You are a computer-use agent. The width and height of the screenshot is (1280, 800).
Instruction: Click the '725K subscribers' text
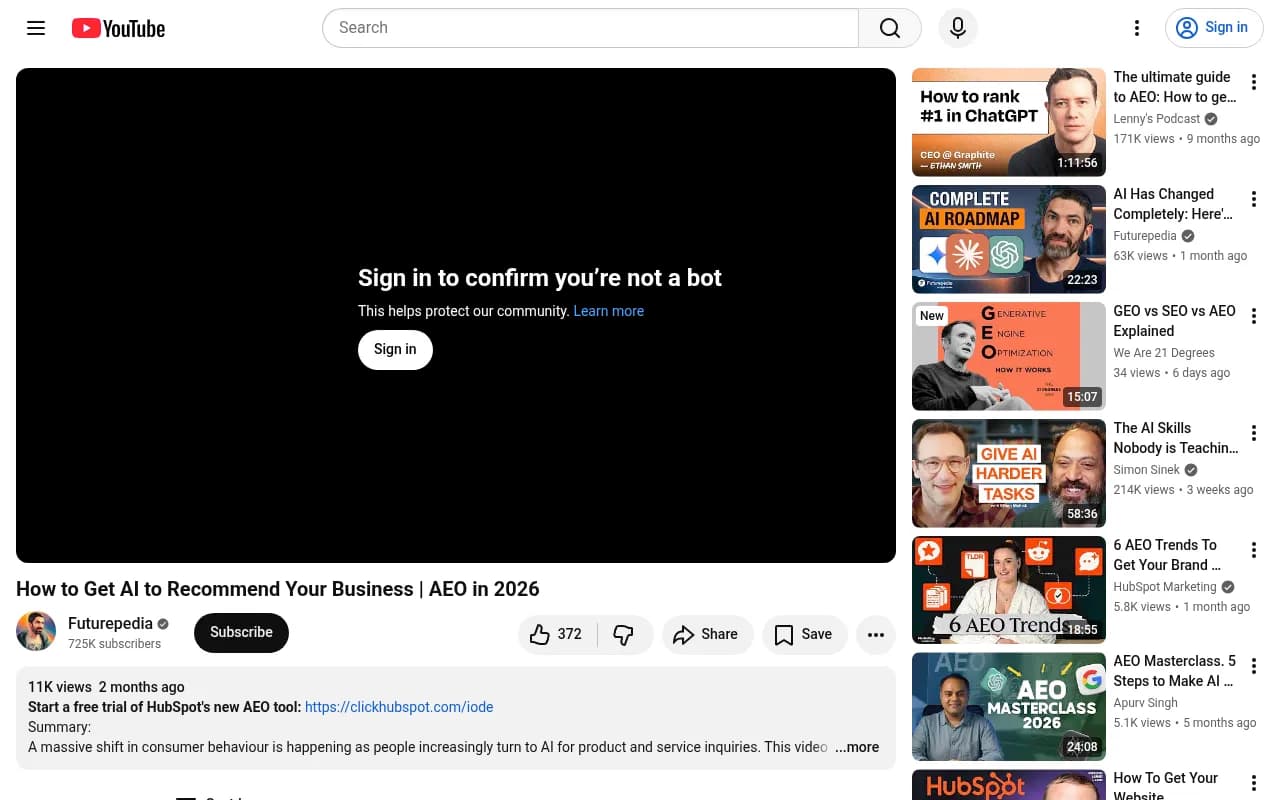coord(114,644)
